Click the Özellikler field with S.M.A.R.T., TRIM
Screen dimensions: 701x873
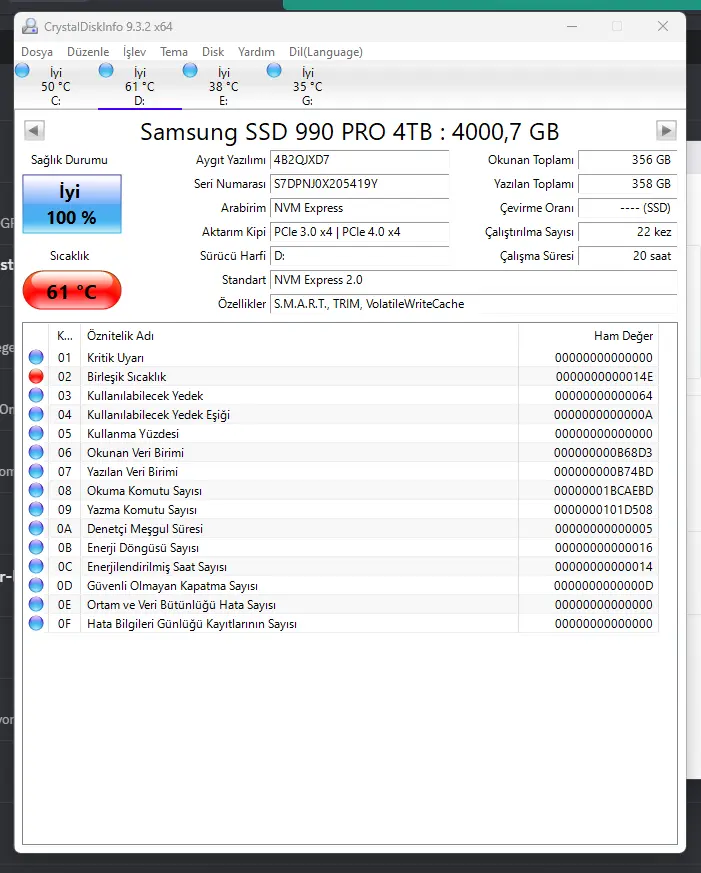coord(473,303)
